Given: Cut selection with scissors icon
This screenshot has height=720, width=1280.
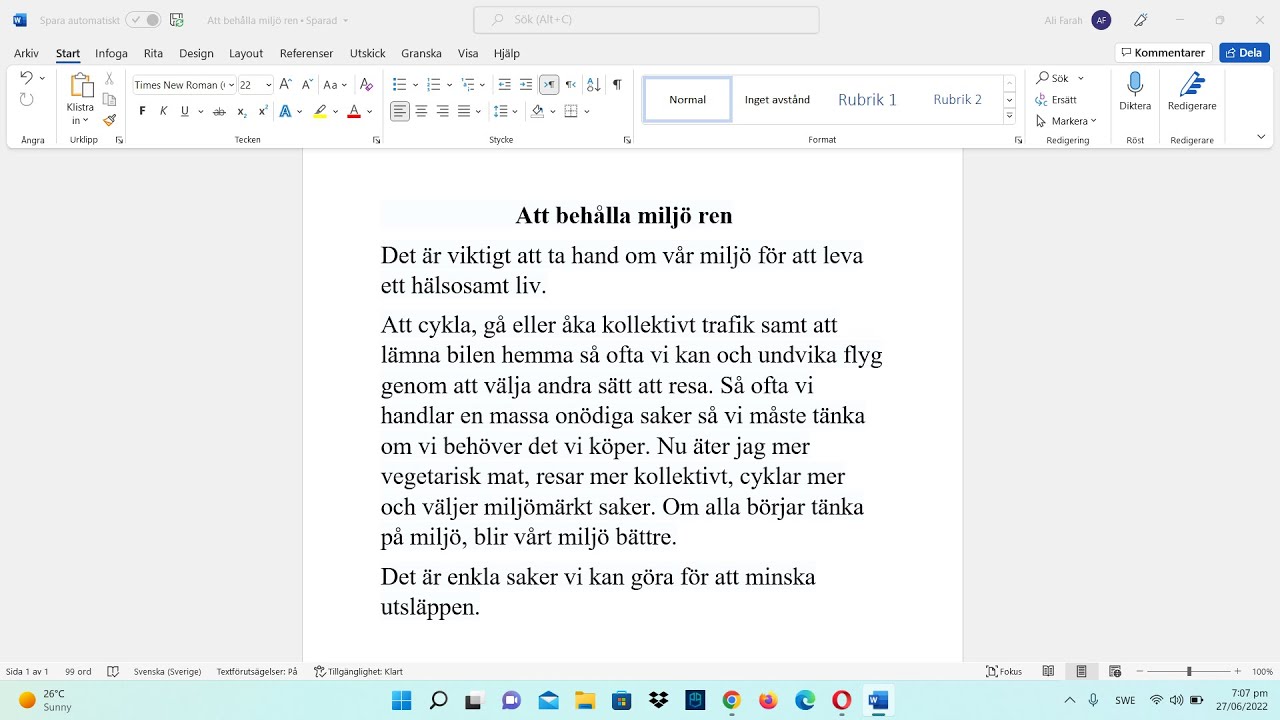Looking at the screenshot, I should 109,78.
